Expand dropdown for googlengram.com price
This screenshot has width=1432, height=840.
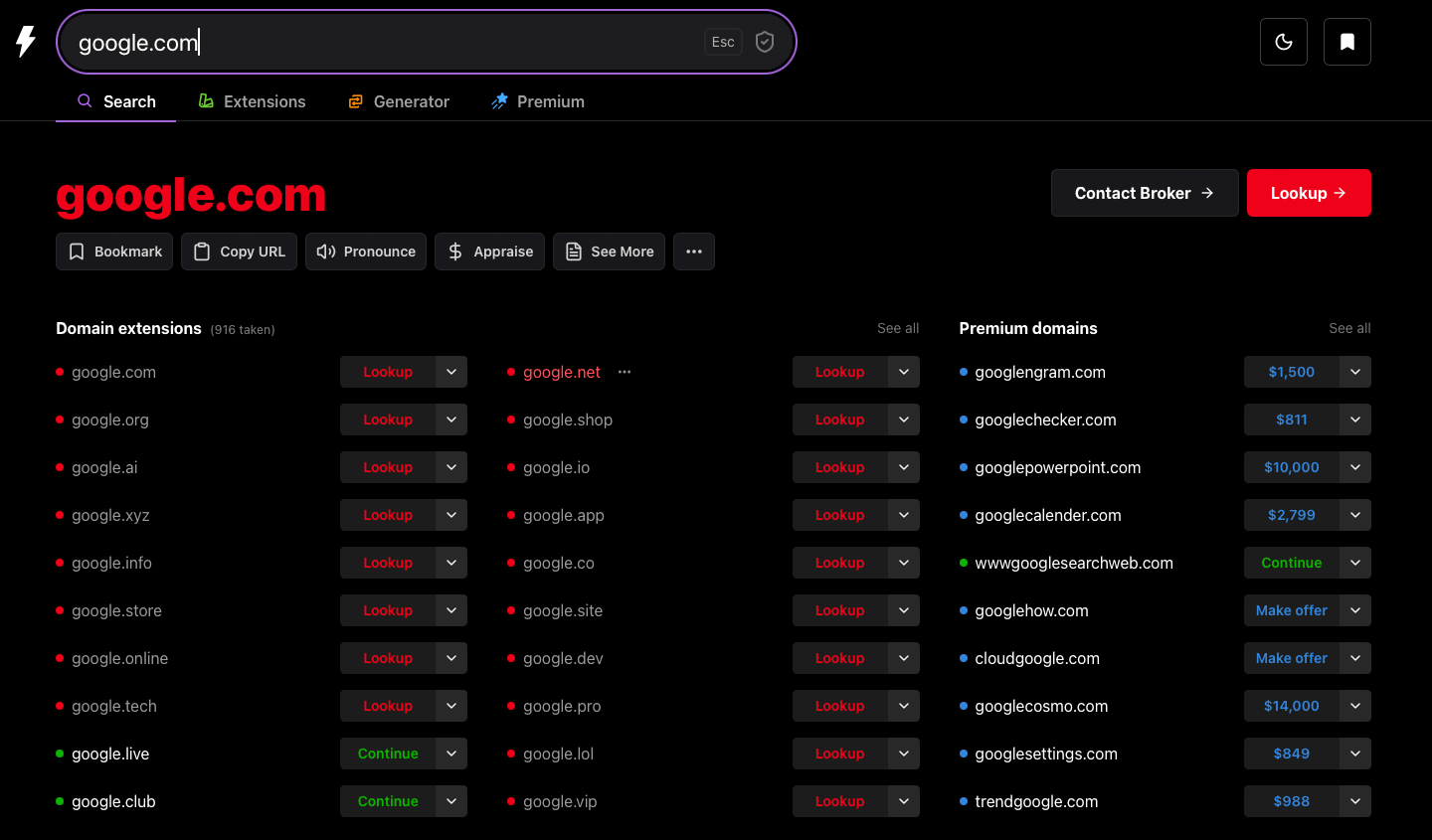tap(1355, 372)
